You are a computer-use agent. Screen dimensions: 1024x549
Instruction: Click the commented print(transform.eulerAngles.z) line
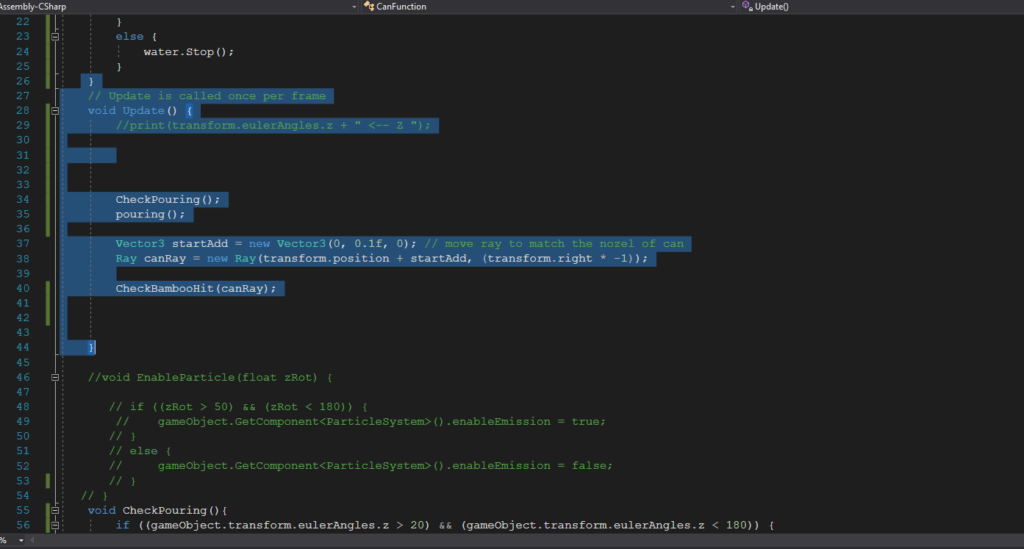[x=273, y=125]
